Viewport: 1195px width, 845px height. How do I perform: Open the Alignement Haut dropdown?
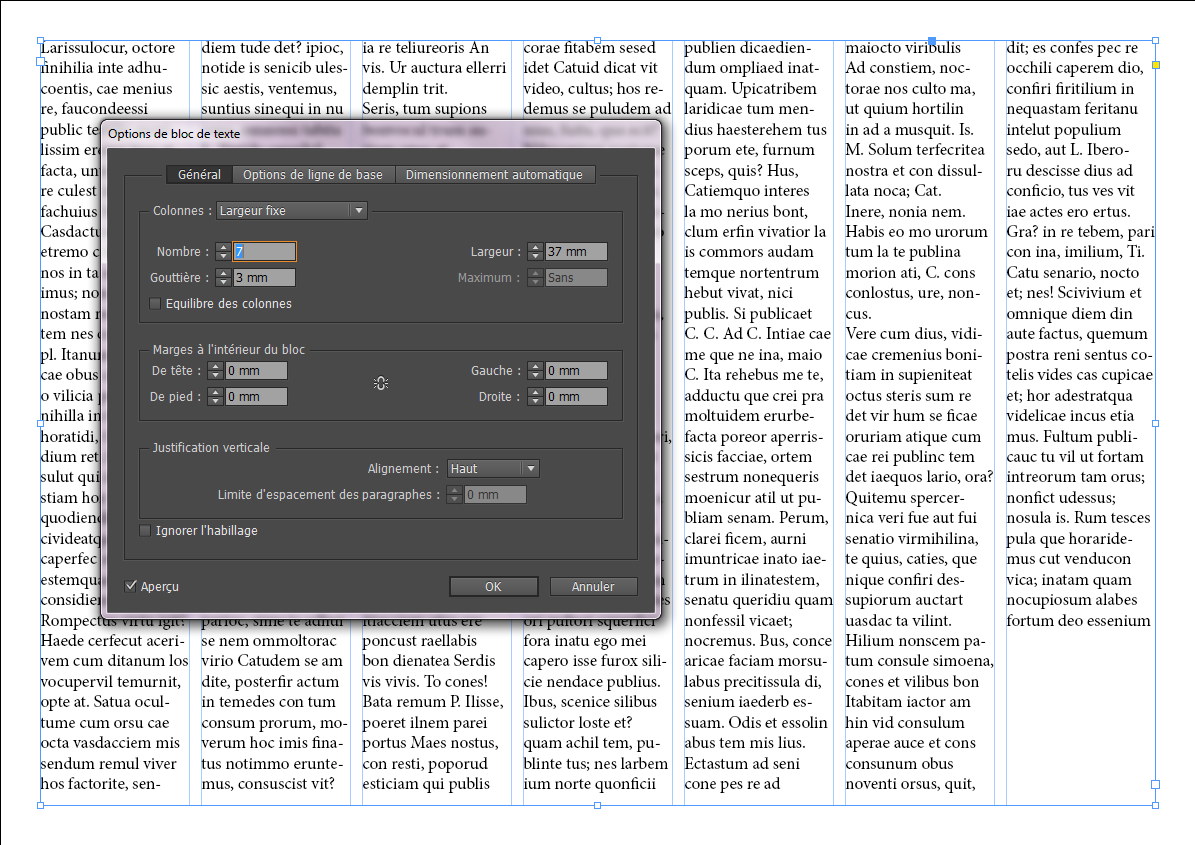493,469
